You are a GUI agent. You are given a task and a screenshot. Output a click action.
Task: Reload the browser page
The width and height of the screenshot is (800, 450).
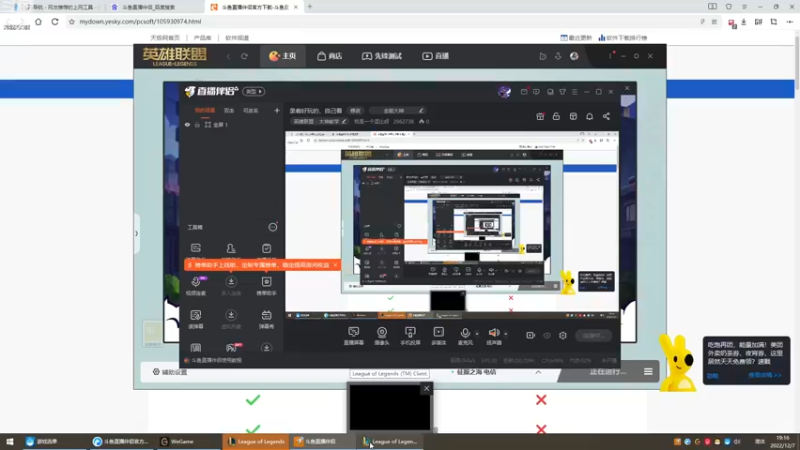pos(55,21)
